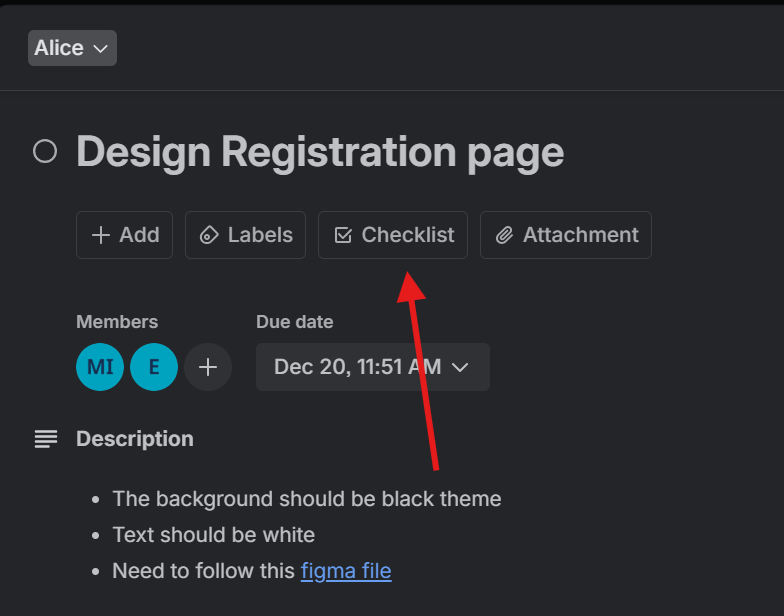Add a Checklist to the card
The width and height of the screenshot is (784, 616).
click(393, 235)
